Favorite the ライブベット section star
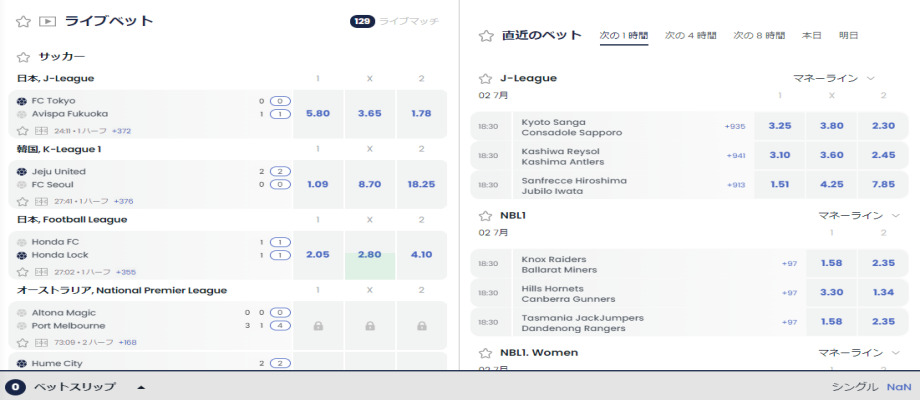920x400 pixels. pyautogui.click(x=23, y=22)
